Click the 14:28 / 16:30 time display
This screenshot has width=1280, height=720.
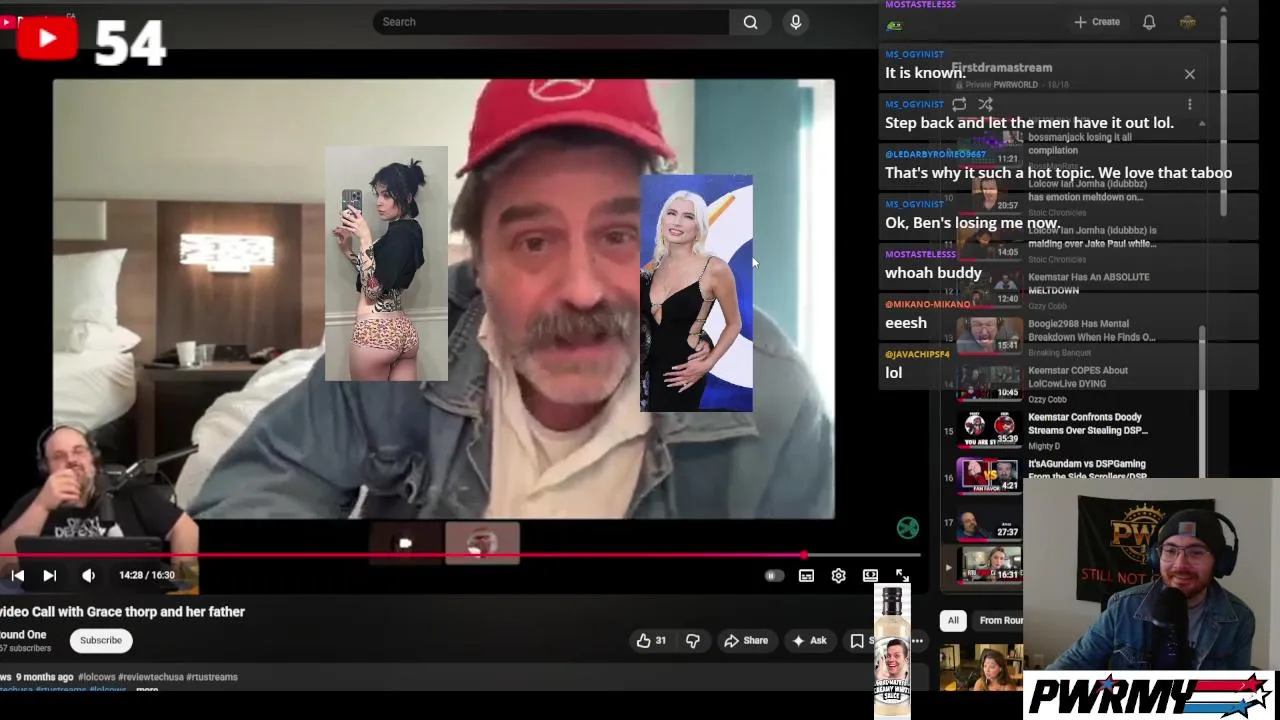click(146, 575)
